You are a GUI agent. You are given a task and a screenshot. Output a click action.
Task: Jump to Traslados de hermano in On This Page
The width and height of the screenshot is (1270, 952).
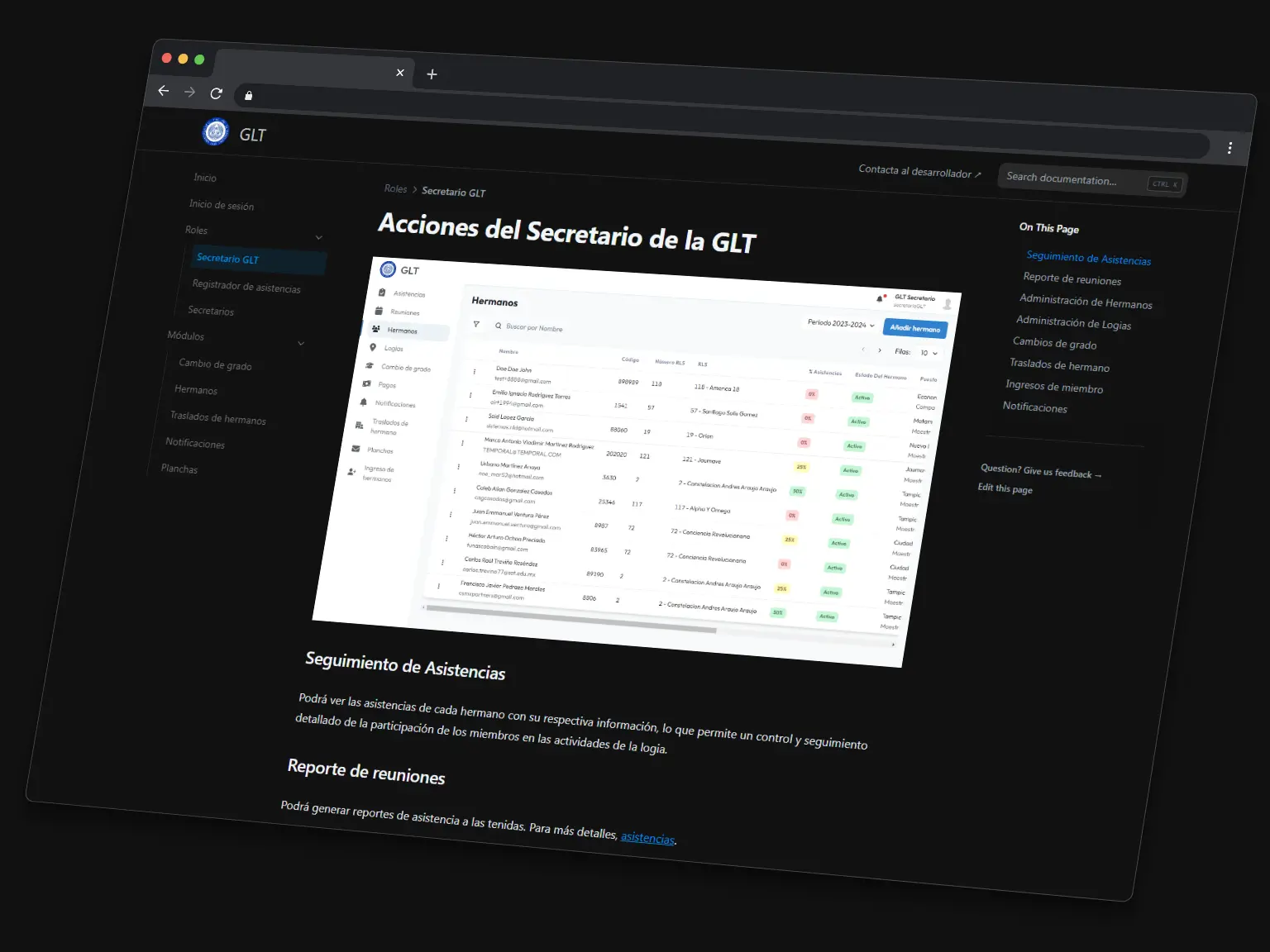pos(1059,364)
